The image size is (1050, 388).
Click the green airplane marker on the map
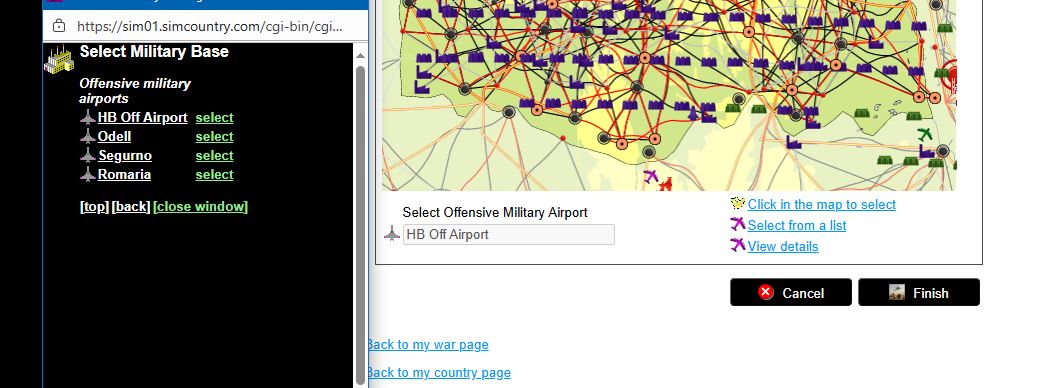click(925, 134)
